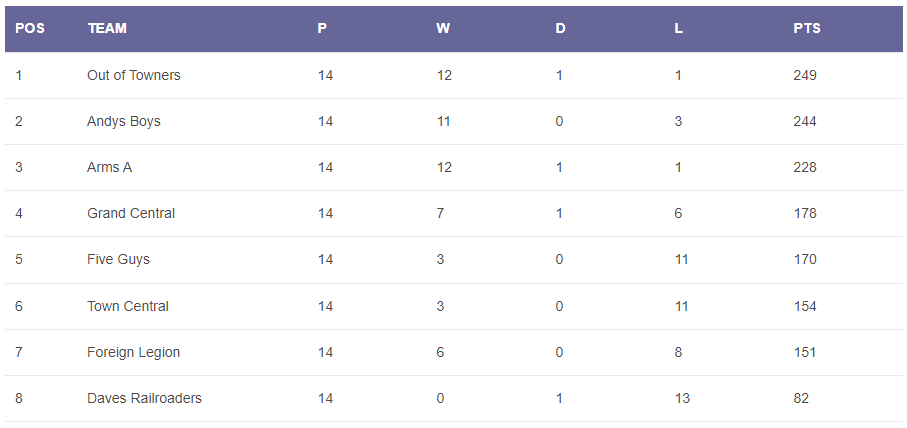The width and height of the screenshot is (907, 428).
Task: Click Out of Towners' 249 points value
Action: point(805,75)
